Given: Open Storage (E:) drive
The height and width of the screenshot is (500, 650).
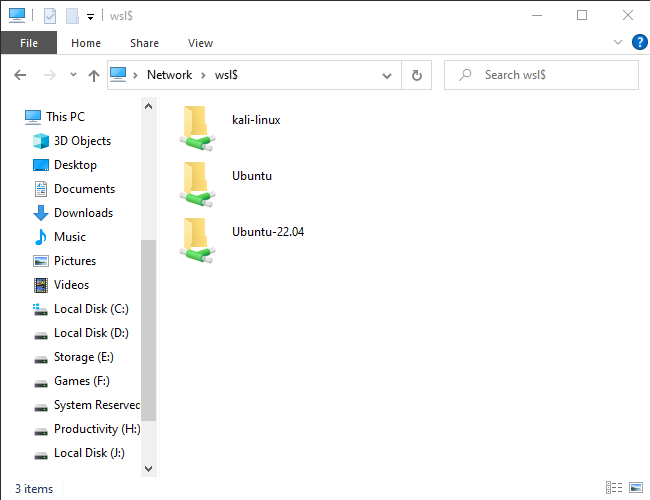Looking at the screenshot, I should tap(83, 357).
